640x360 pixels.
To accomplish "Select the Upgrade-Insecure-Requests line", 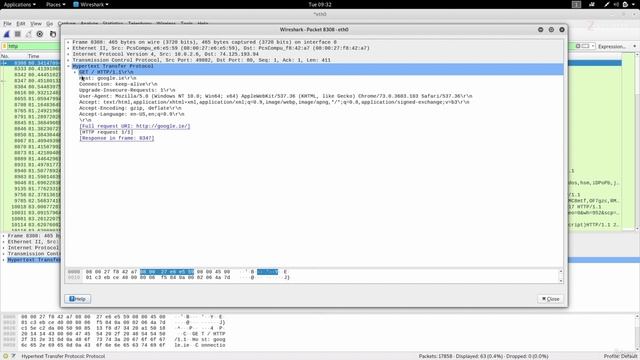I will click(x=127, y=90).
